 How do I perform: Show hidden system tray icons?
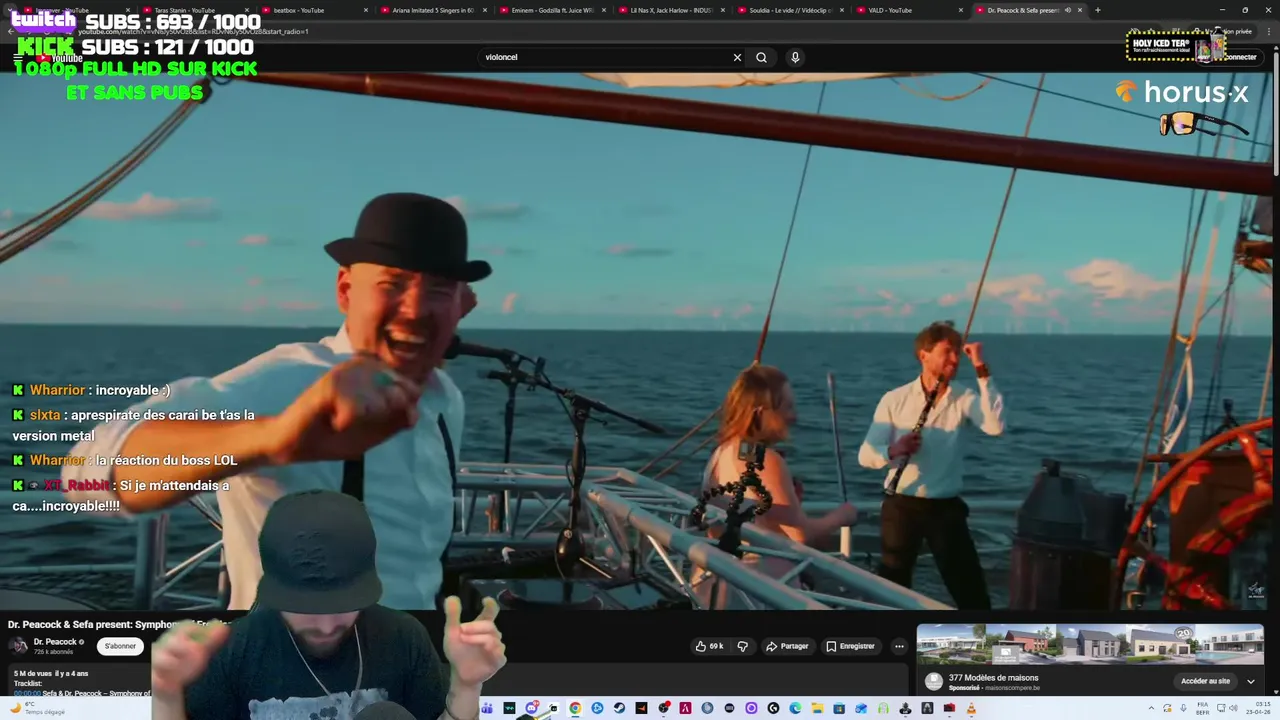[x=1151, y=708]
